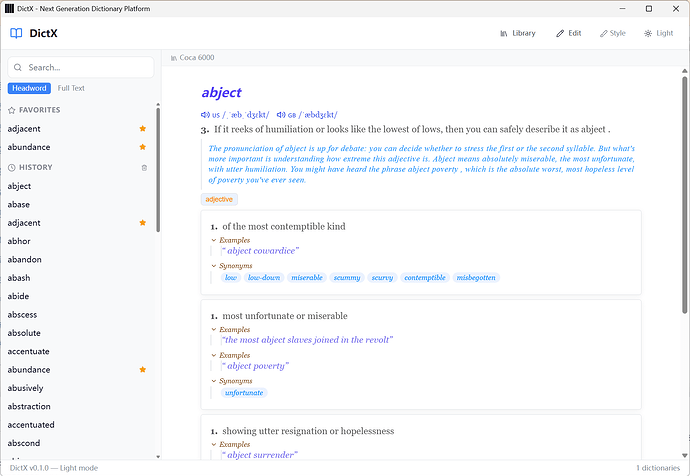Unfavorite abundance in Favorites list

(x=143, y=147)
